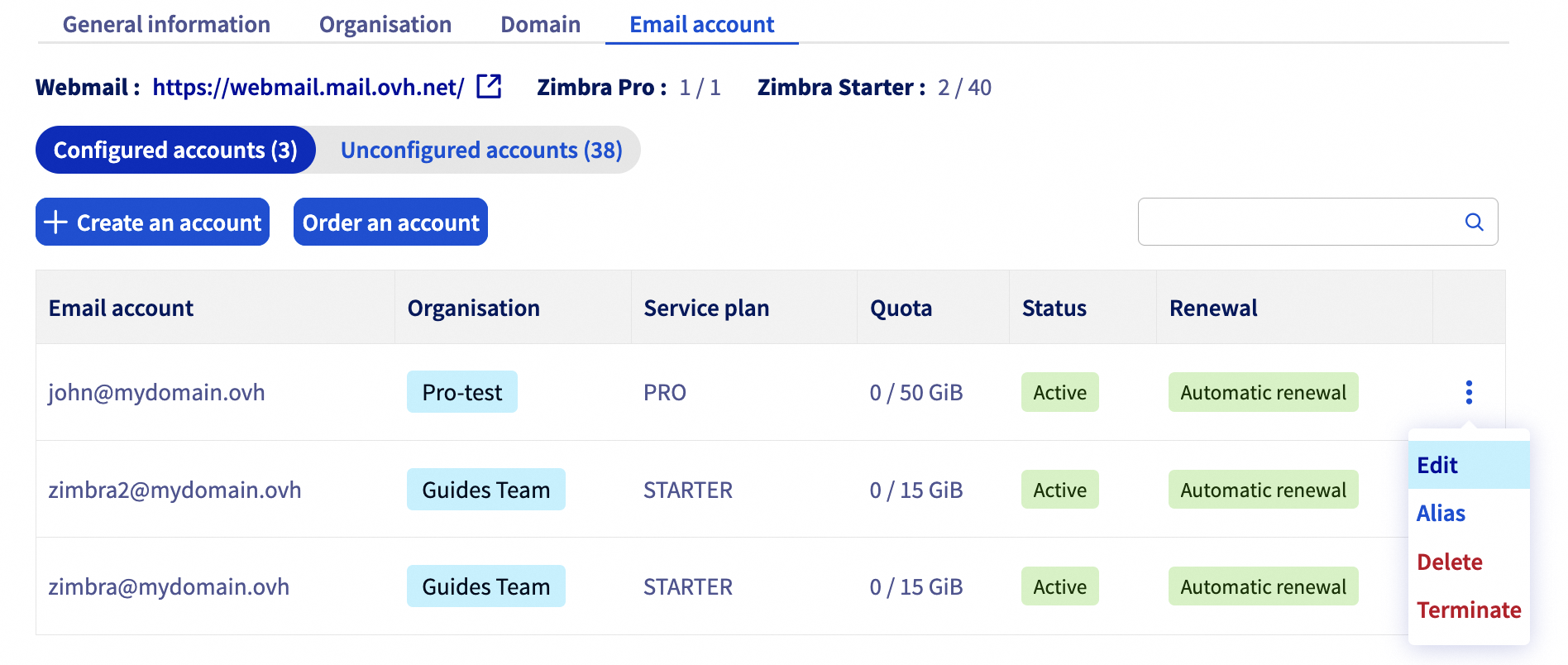This screenshot has width=1568, height=665.
Task: Click Guides Team badge for zimbra2@mydomain.ovh
Action: click(x=486, y=490)
